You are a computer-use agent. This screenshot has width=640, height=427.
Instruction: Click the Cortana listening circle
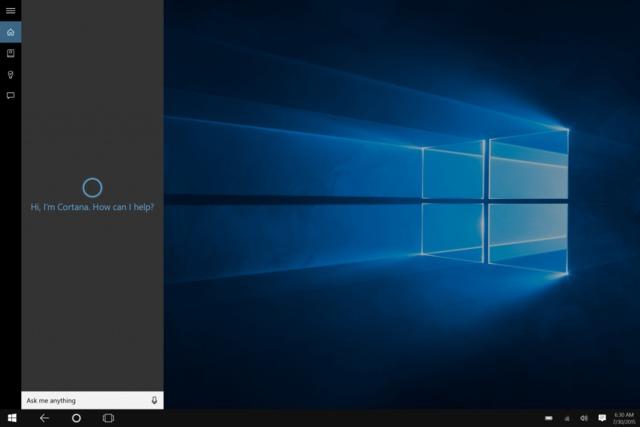92,187
